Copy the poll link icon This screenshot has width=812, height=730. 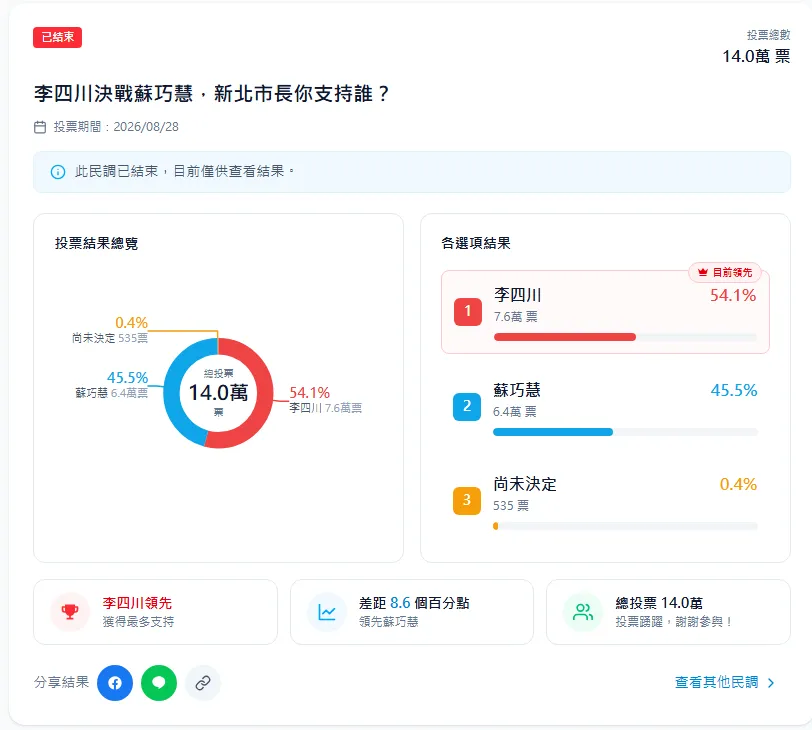(203, 683)
